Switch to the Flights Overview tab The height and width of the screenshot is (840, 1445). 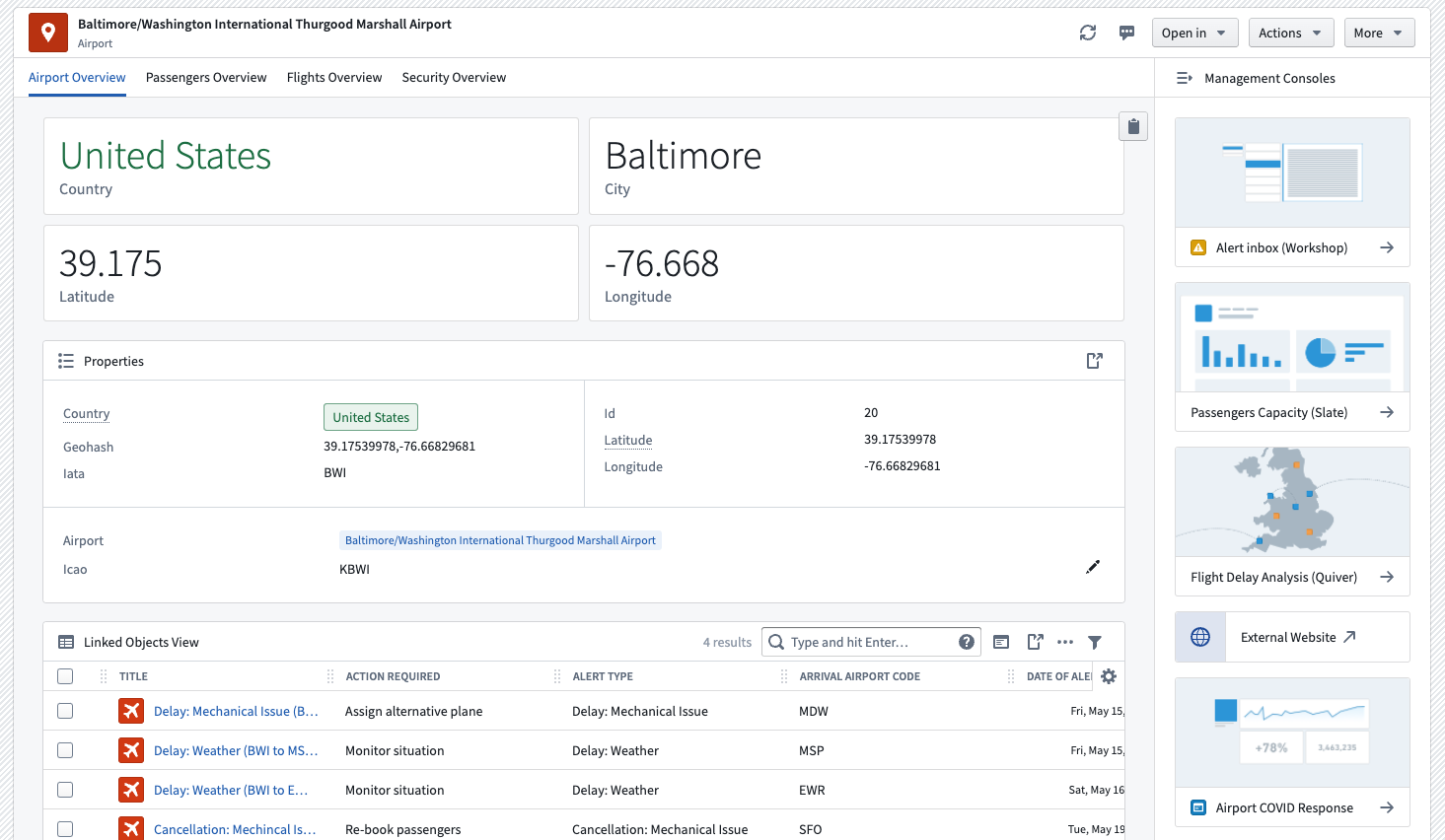(334, 77)
